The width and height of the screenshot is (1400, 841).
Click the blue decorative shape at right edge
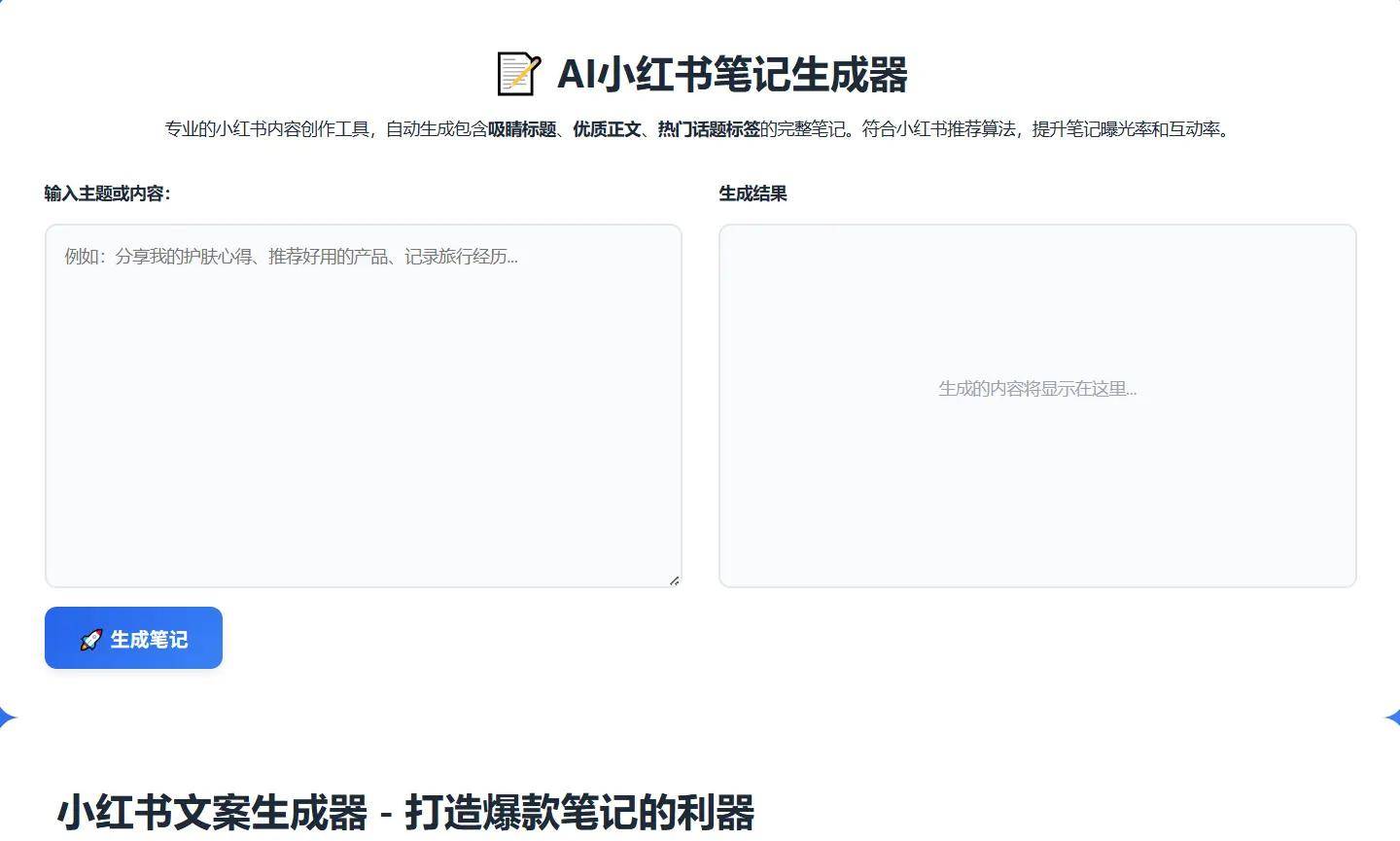(x=1392, y=718)
